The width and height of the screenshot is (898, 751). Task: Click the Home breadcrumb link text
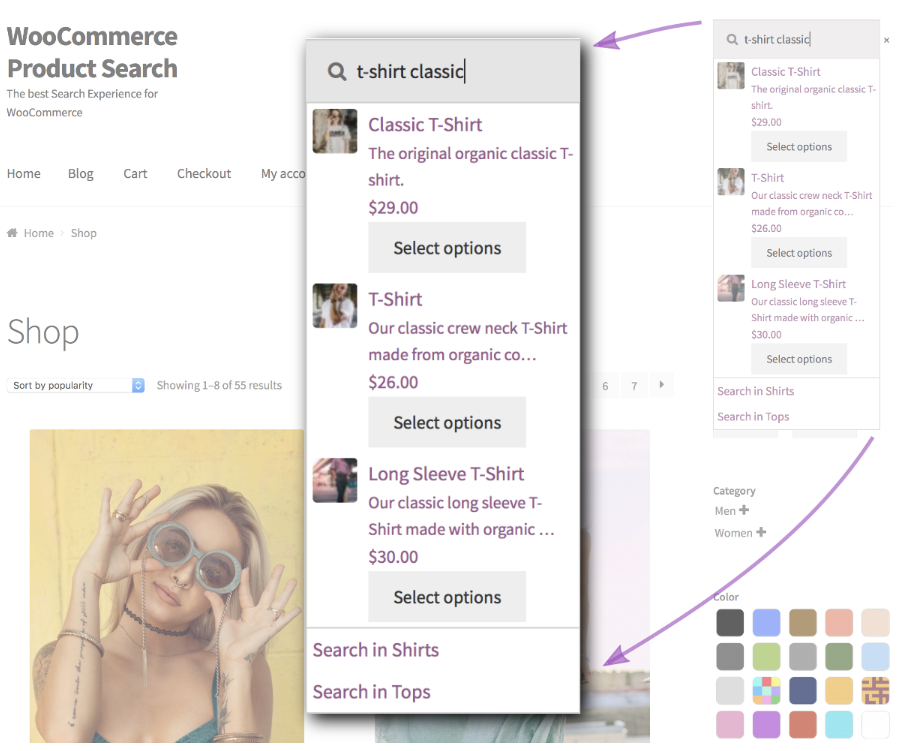pos(39,233)
